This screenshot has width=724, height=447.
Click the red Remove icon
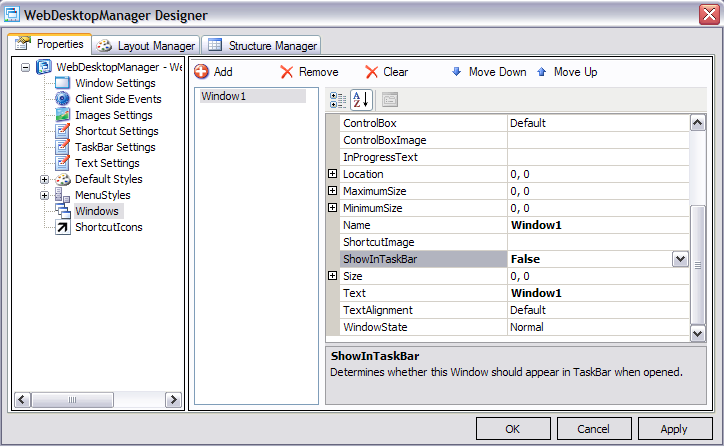tap(287, 72)
